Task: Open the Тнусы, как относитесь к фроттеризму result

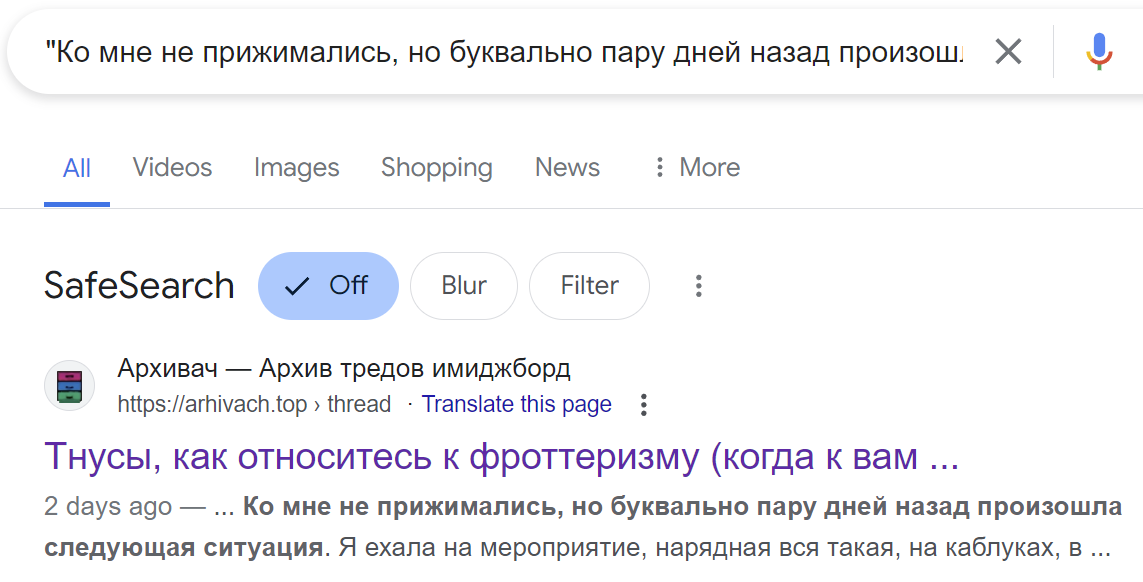Action: 502,457
